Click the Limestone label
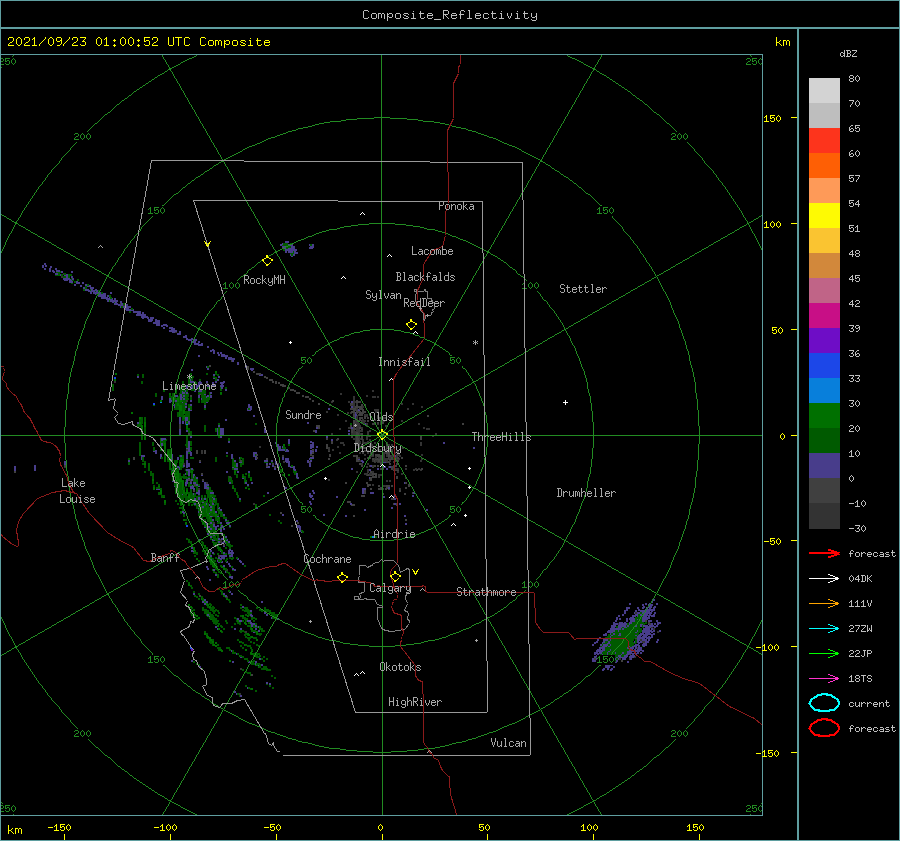Screen dimensions: 900x841 coord(189,386)
